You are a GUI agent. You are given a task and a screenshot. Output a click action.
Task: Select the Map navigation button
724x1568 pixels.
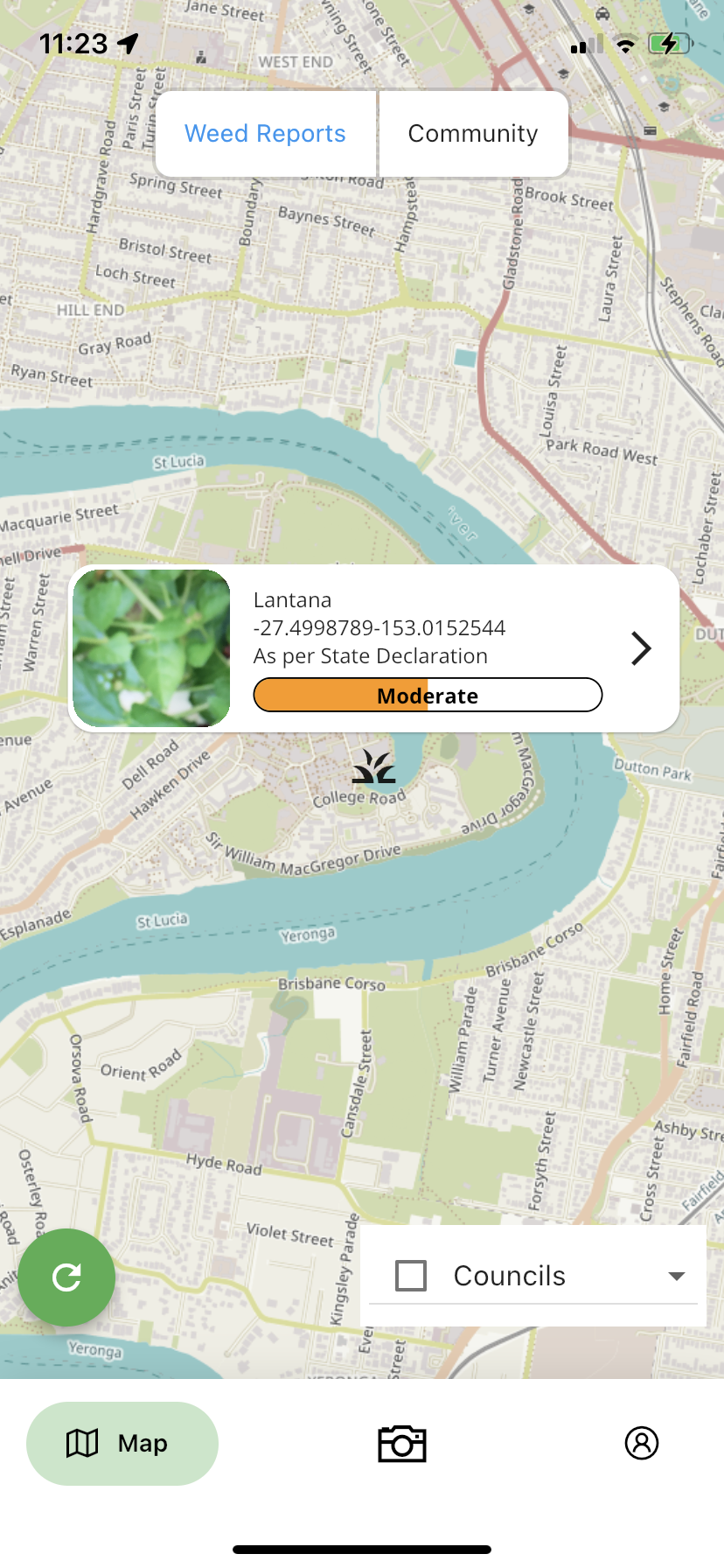(122, 1444)
